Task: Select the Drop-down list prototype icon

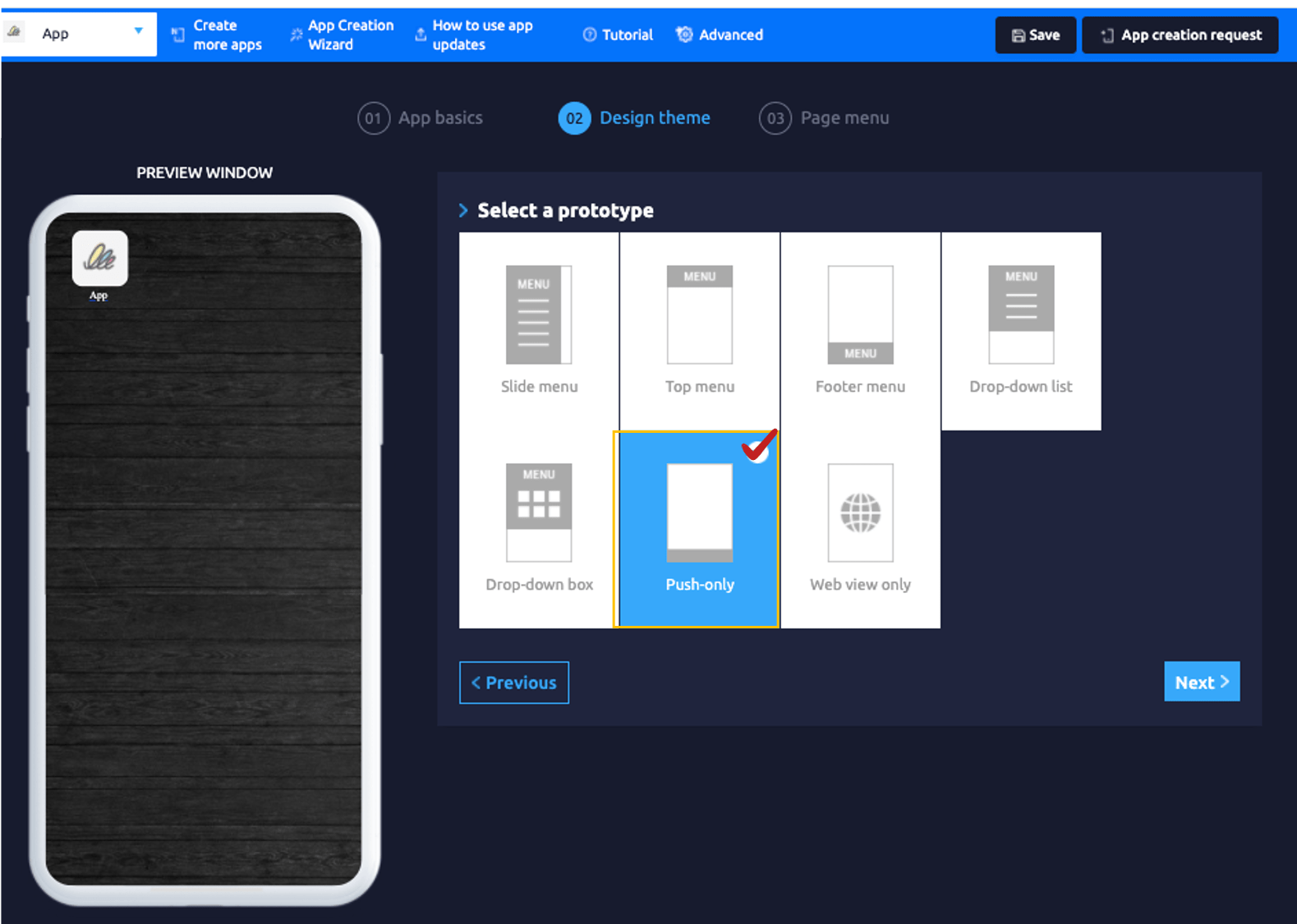Action: coord(1021,315)
